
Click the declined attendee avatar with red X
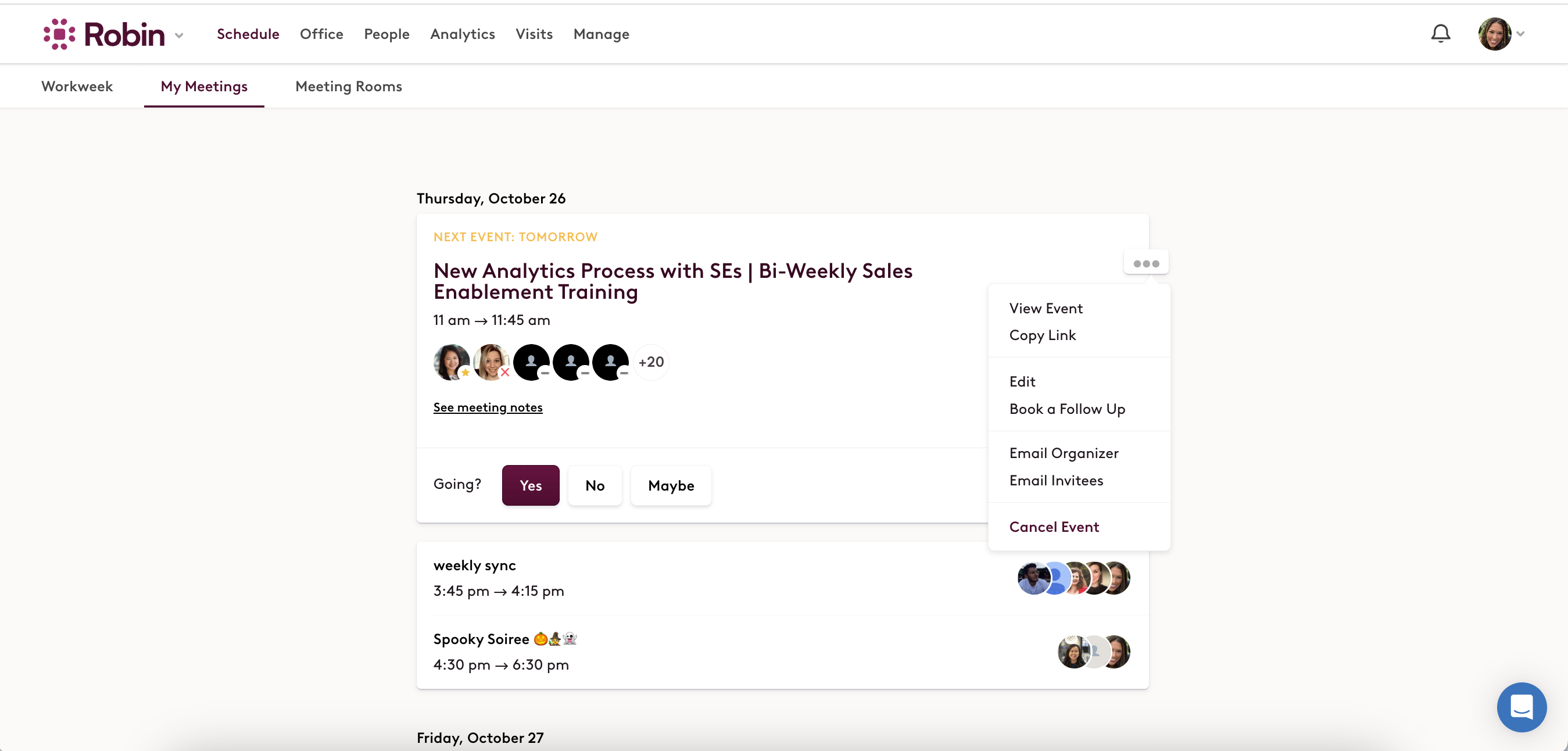491,362
